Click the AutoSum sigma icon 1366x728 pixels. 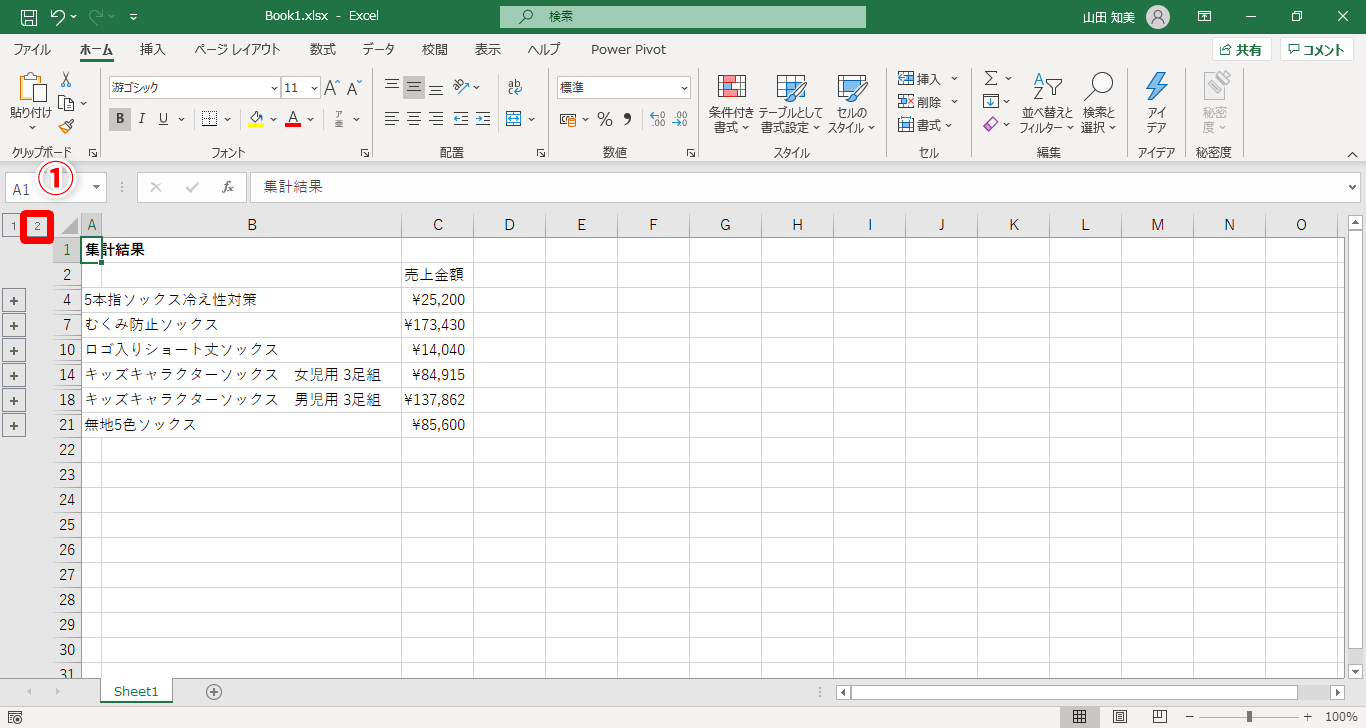[x=991, y=78]
